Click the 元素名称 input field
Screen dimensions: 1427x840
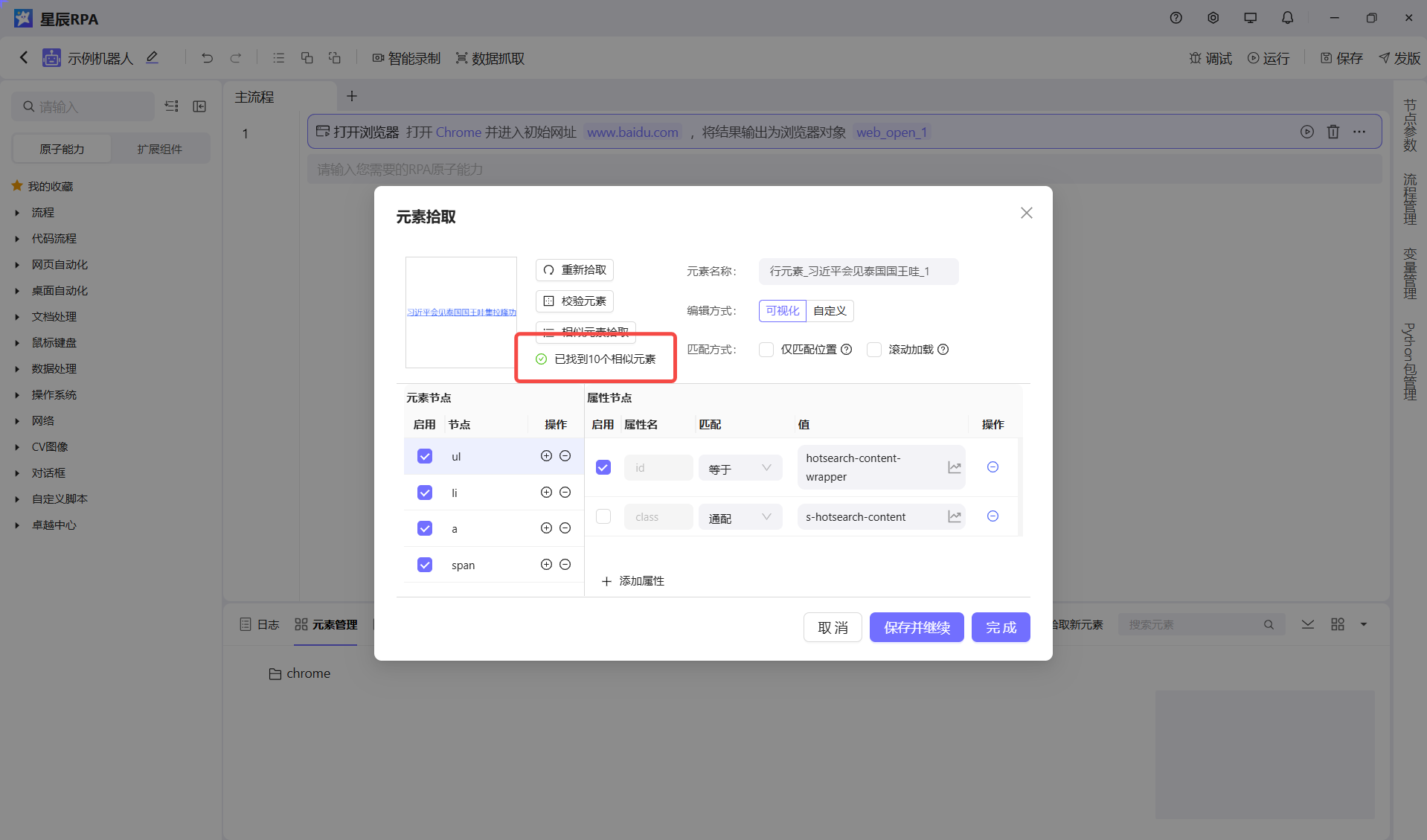(858, 272)
